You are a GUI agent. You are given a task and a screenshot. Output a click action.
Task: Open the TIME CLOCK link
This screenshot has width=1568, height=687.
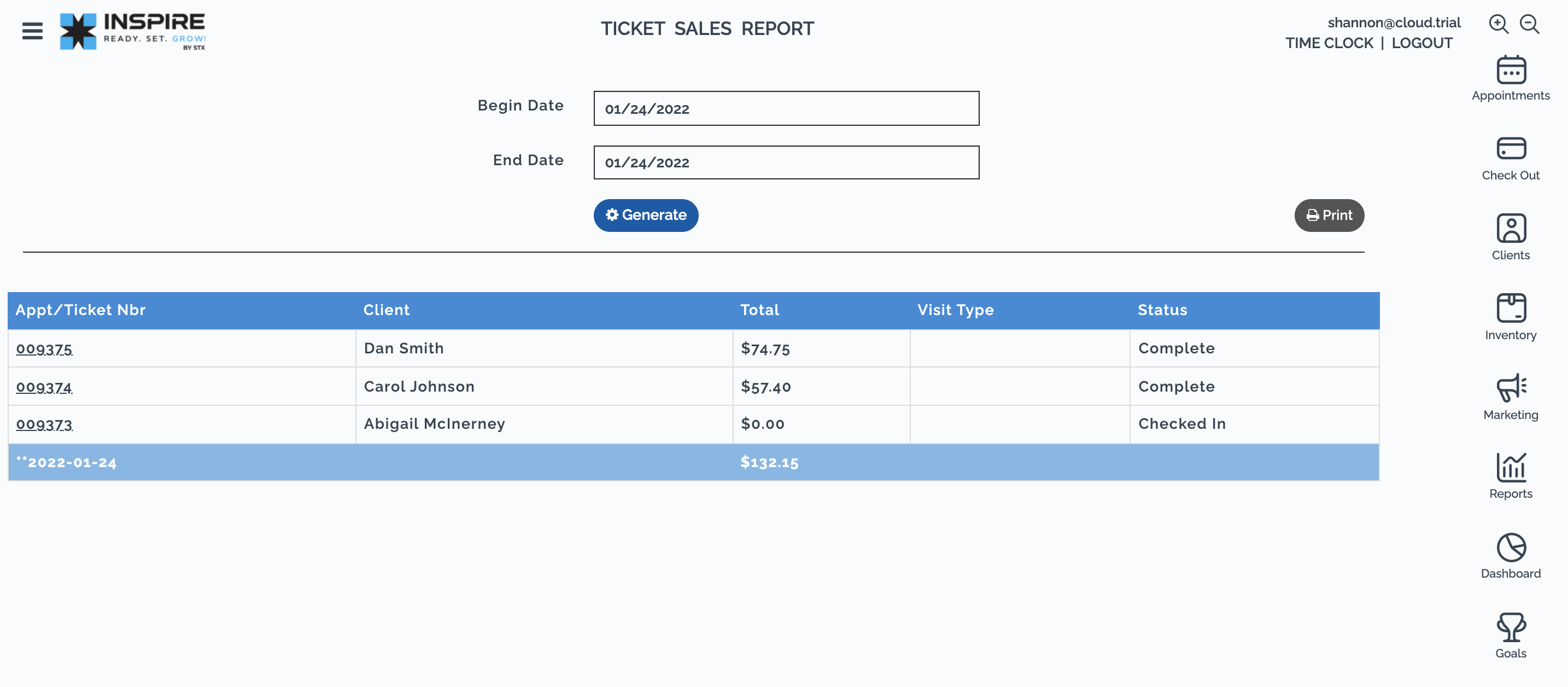click(x=1330, y=43)
